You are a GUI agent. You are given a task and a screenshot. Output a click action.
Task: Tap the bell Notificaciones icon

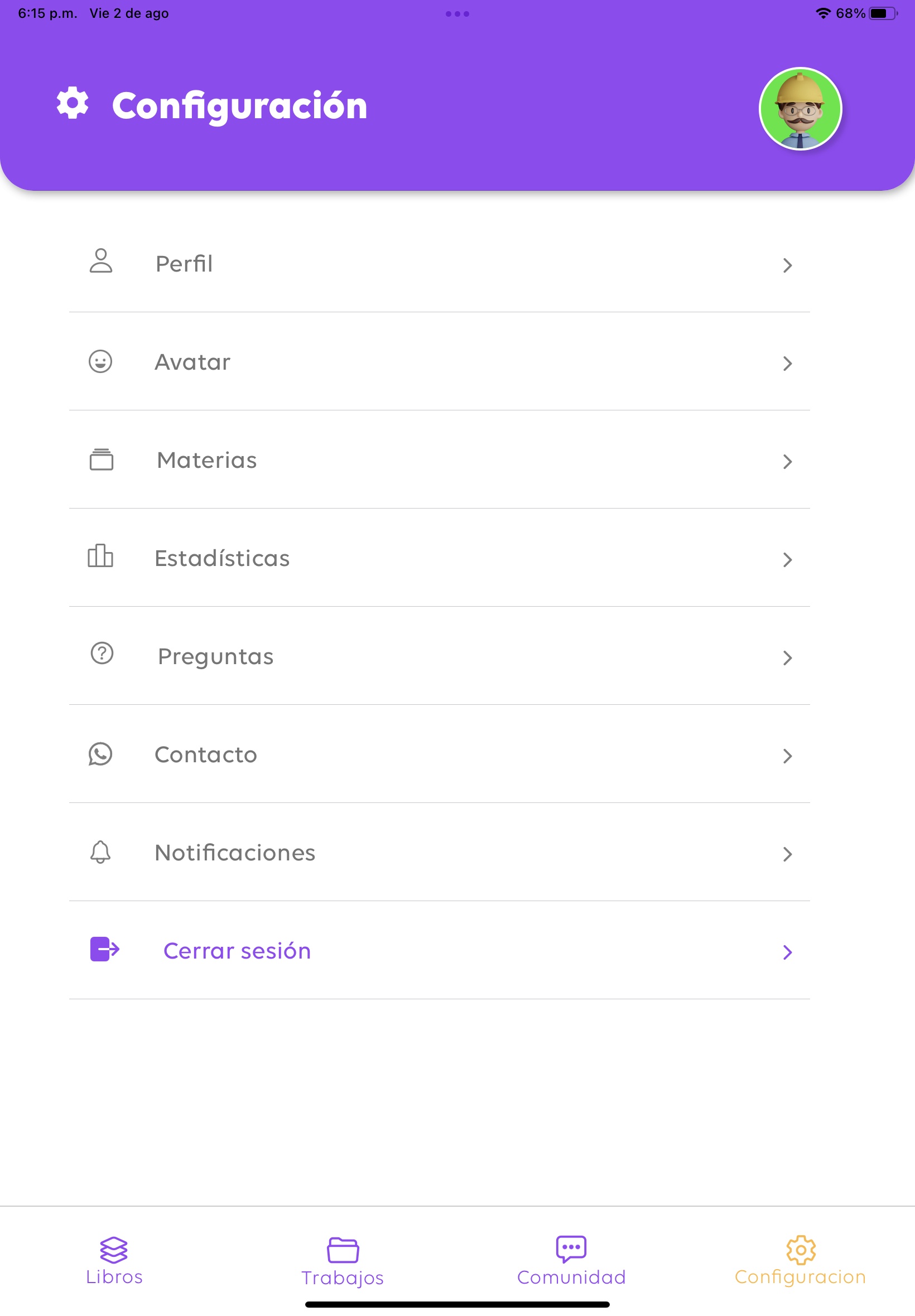coord(100,852)
